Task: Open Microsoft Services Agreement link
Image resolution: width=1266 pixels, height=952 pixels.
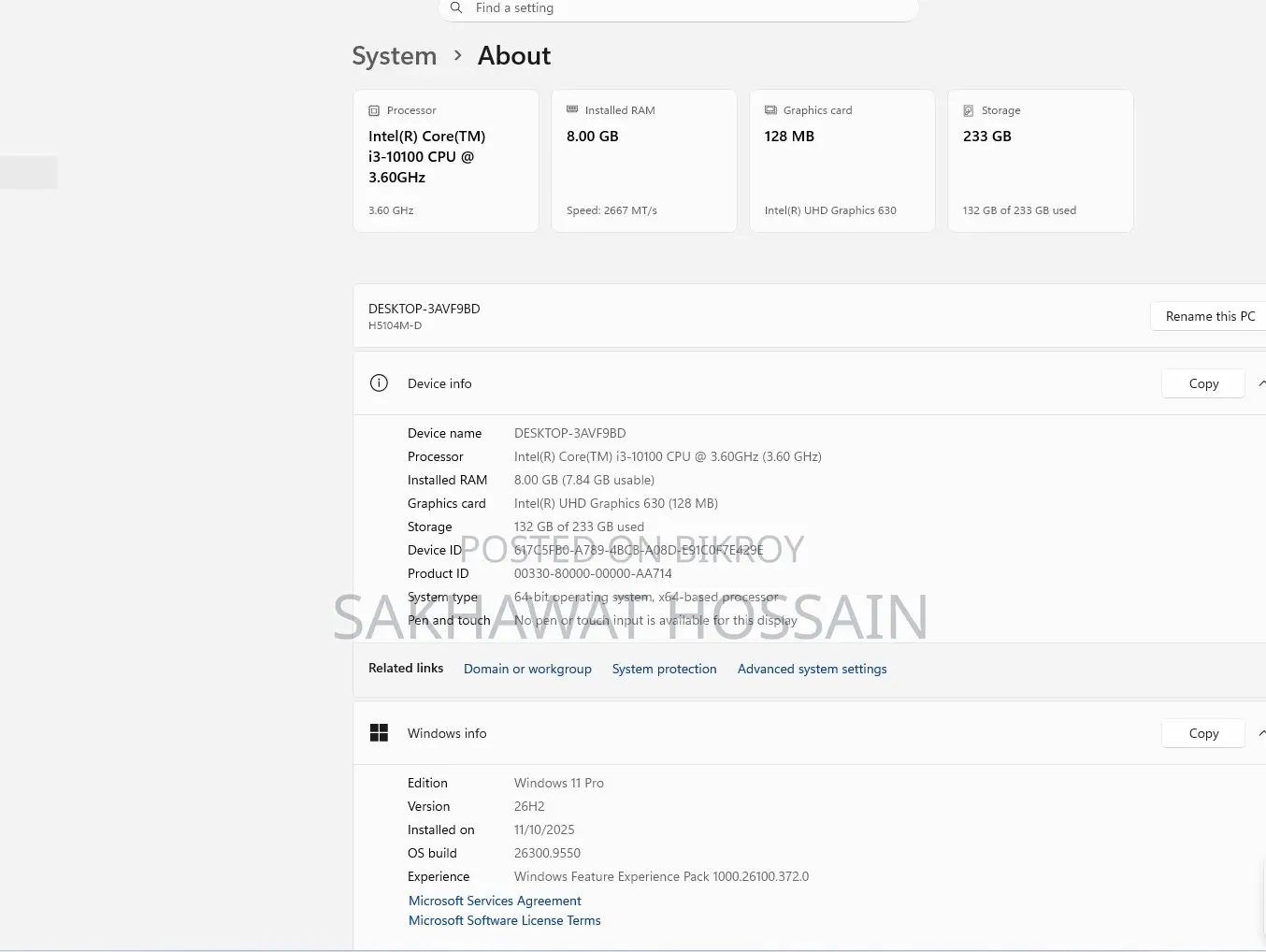Action: click(x=495, y=901)
